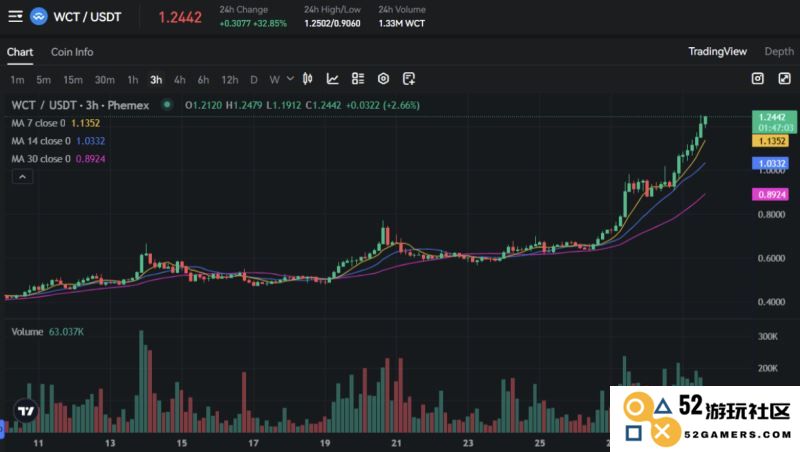Click the MA 7 close indicator legend

[56, 123]
